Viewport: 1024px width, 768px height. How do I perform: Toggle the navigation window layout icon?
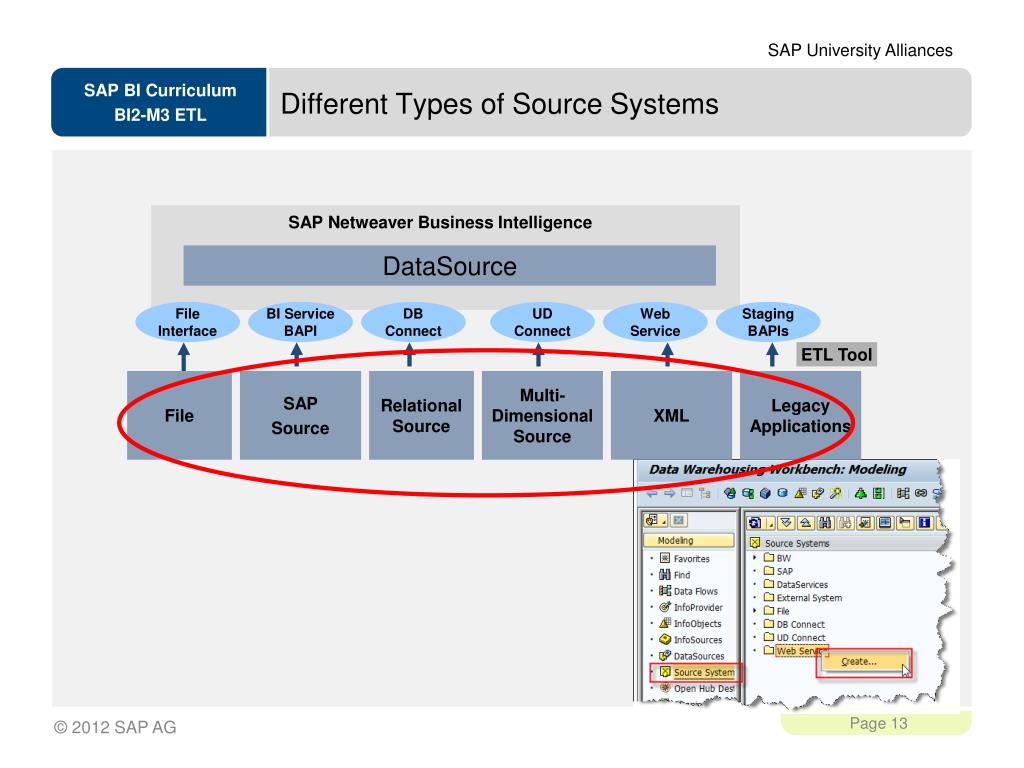tap(687, 493)
